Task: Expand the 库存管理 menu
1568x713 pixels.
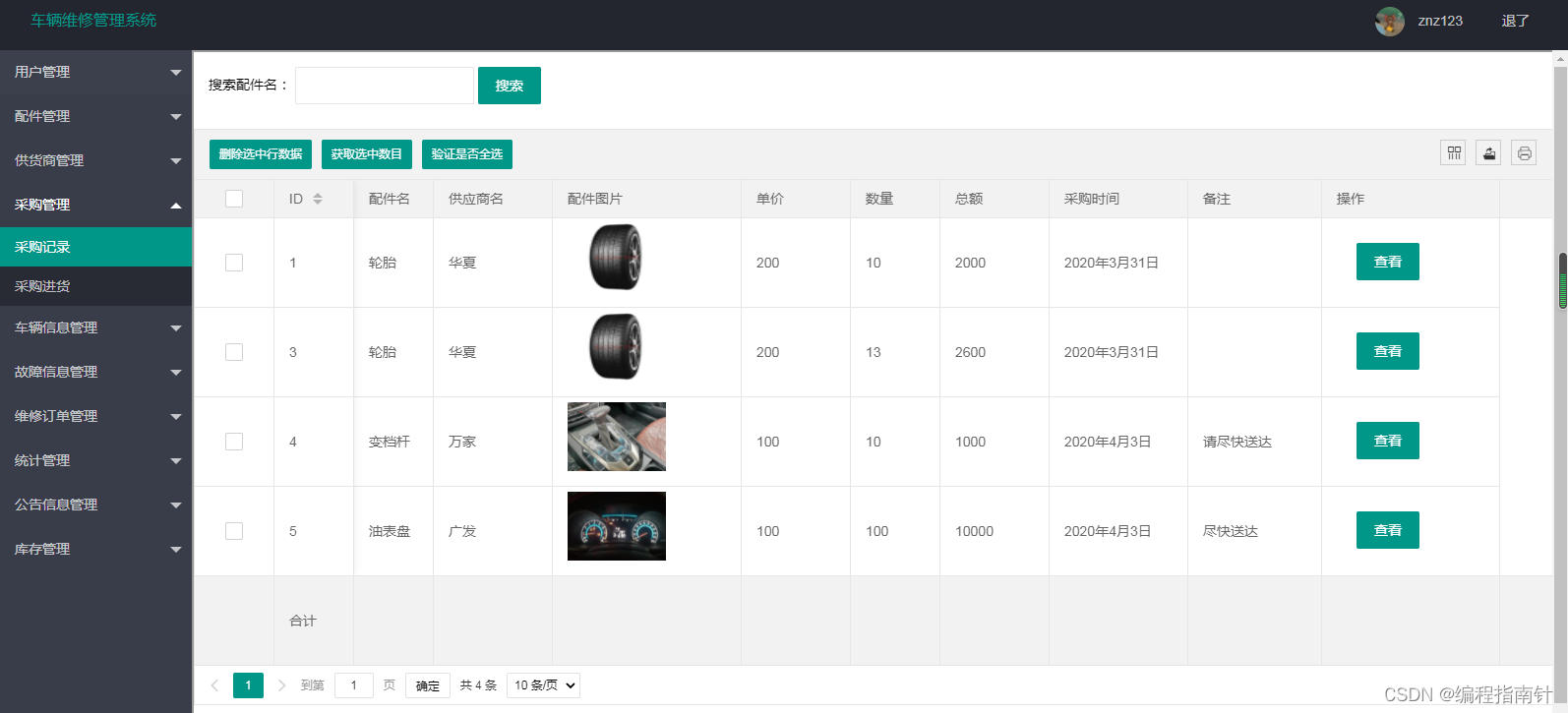Action: click(x=95, y=549)
